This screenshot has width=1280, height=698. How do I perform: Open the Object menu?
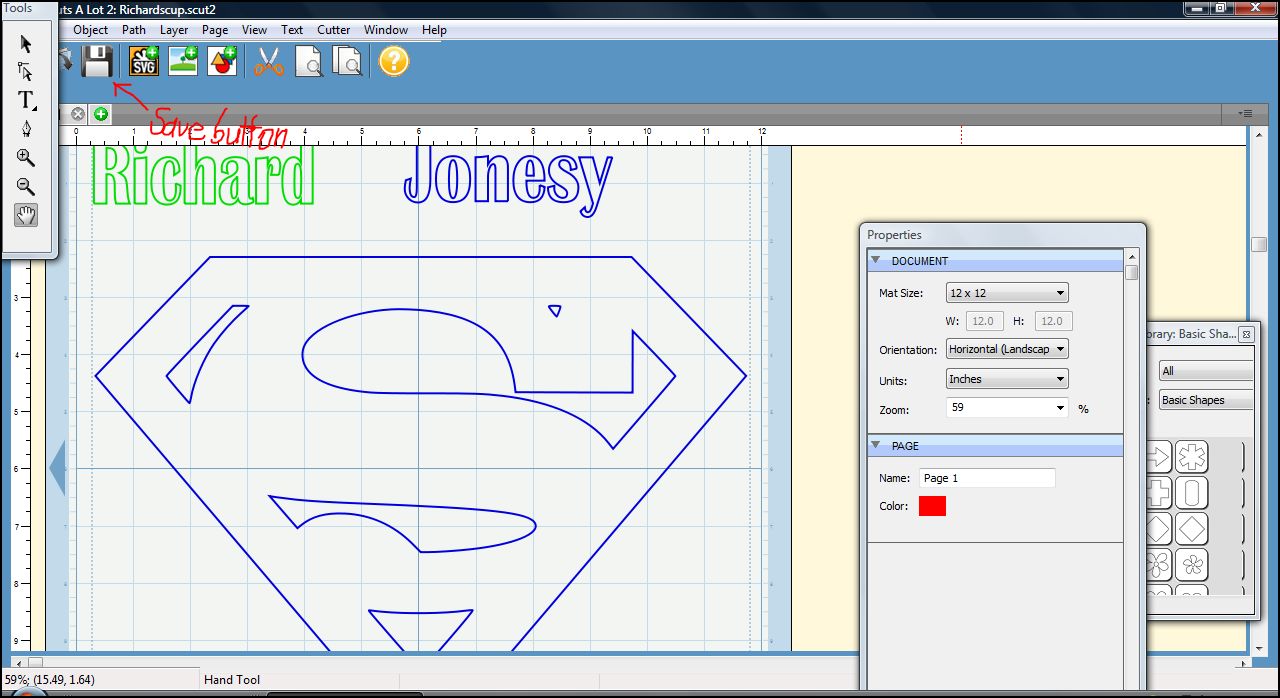coord(91,30)
